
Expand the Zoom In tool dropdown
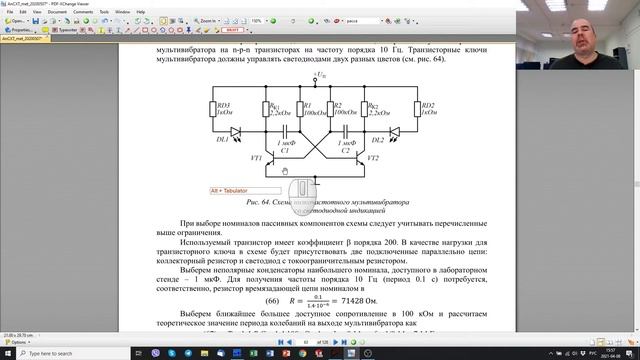(x=219, y=21)
